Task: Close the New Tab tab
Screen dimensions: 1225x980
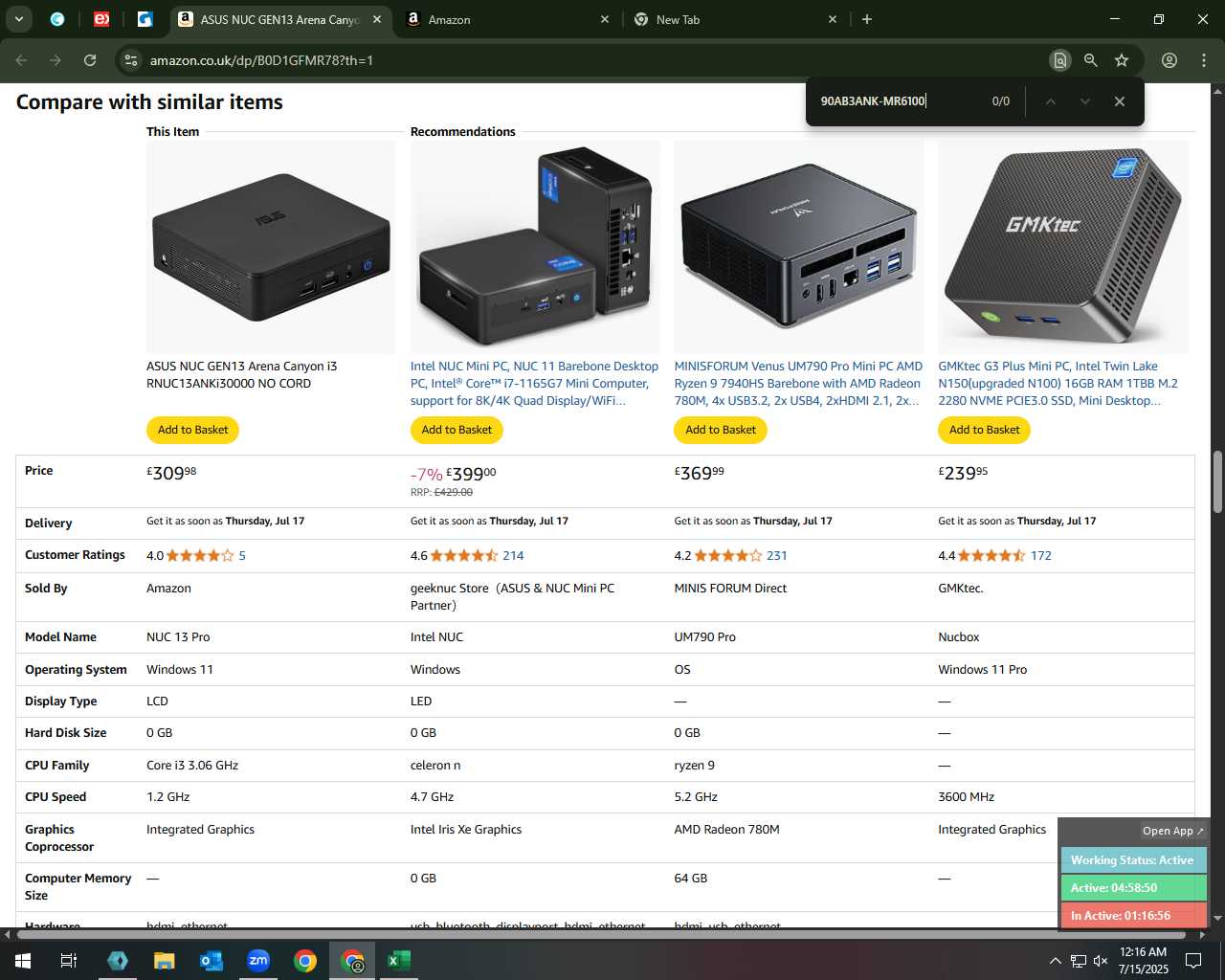Action: tap(833, 19)
